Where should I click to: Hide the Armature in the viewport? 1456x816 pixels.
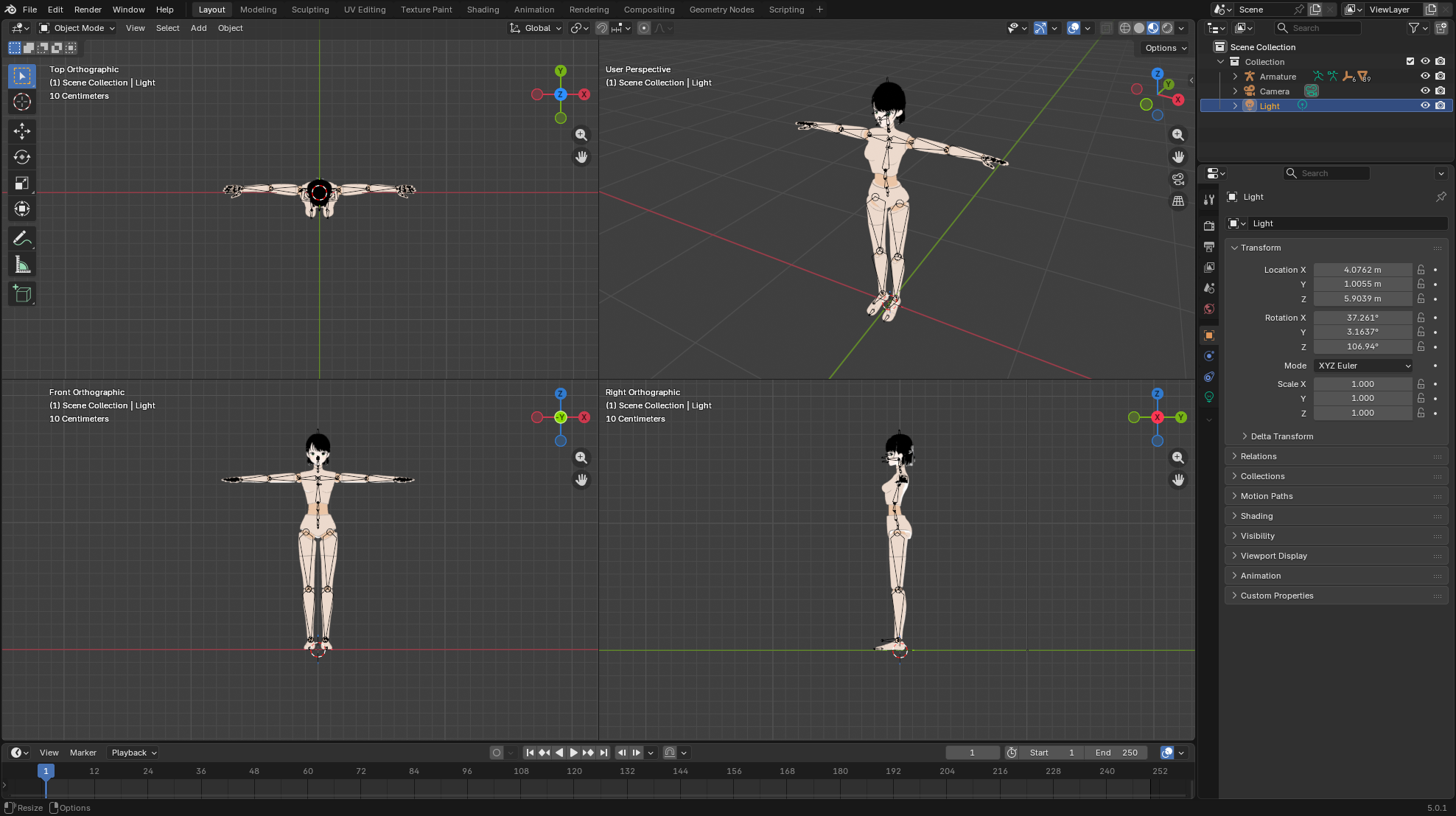(x=1425, y=76)
